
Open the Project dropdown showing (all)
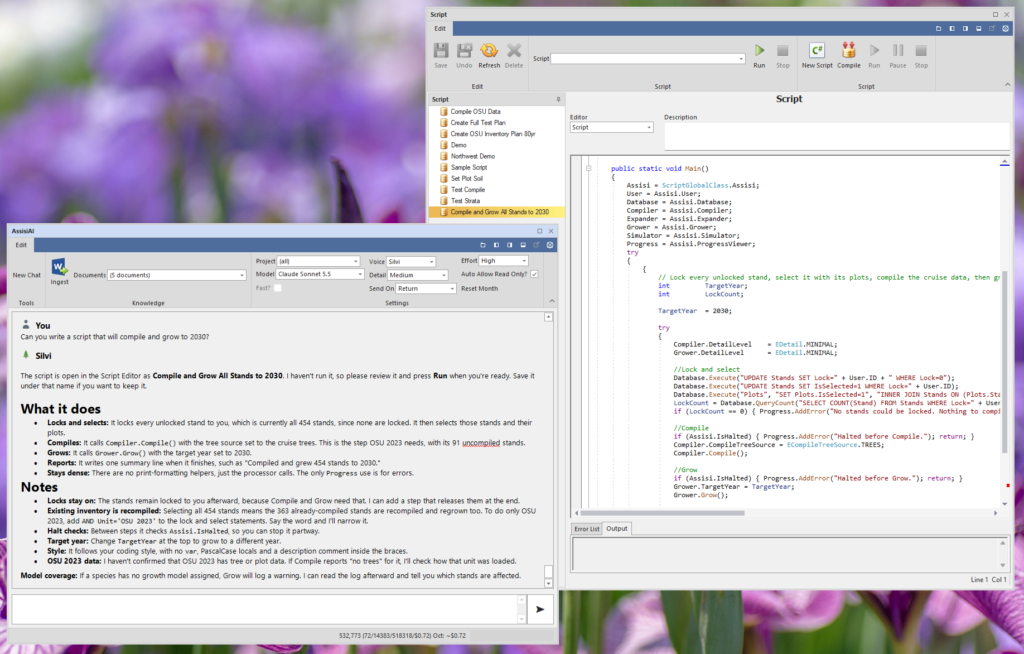(319, 261)
